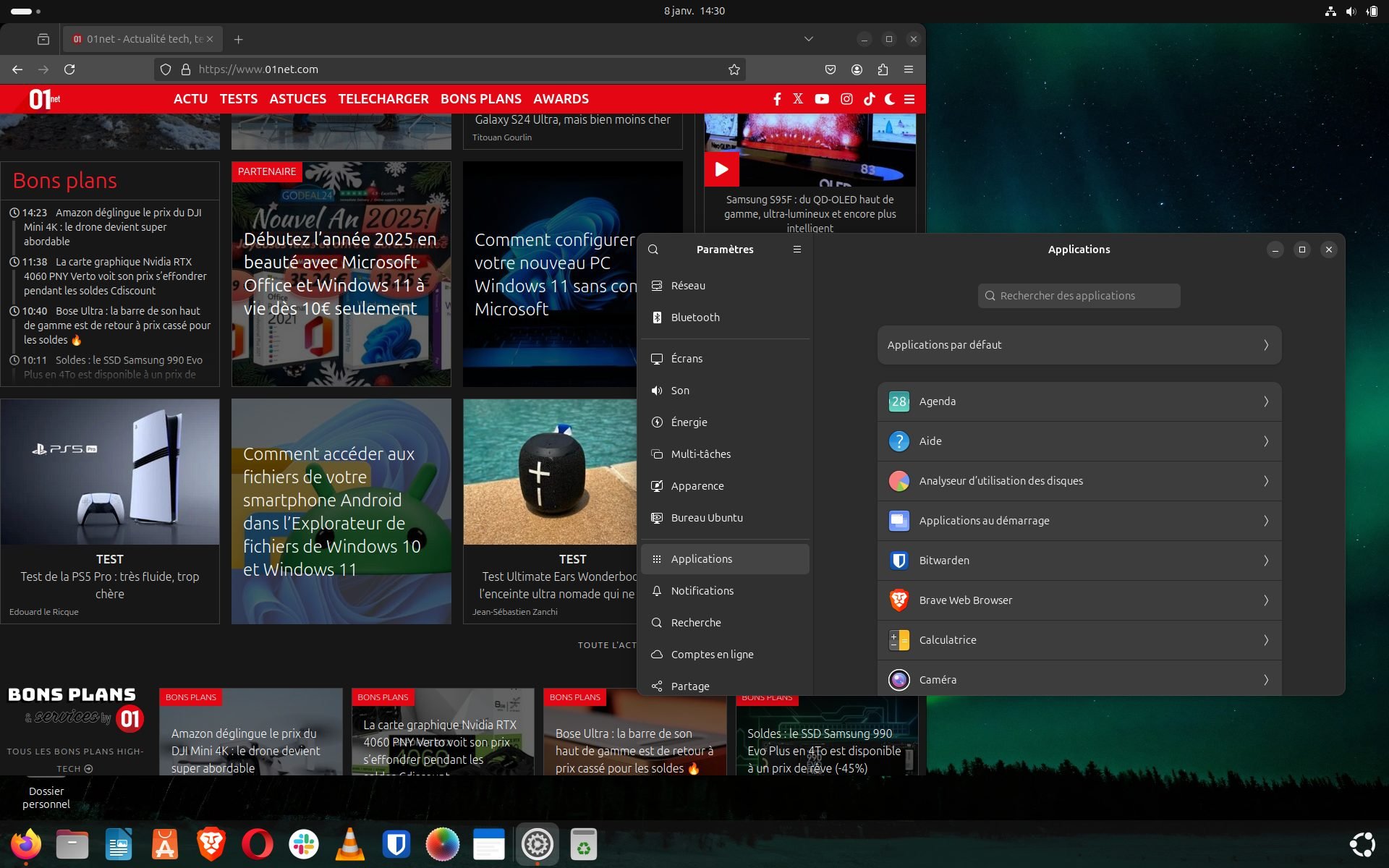Open the 01net Facebook page icon

tap(777, 99)
